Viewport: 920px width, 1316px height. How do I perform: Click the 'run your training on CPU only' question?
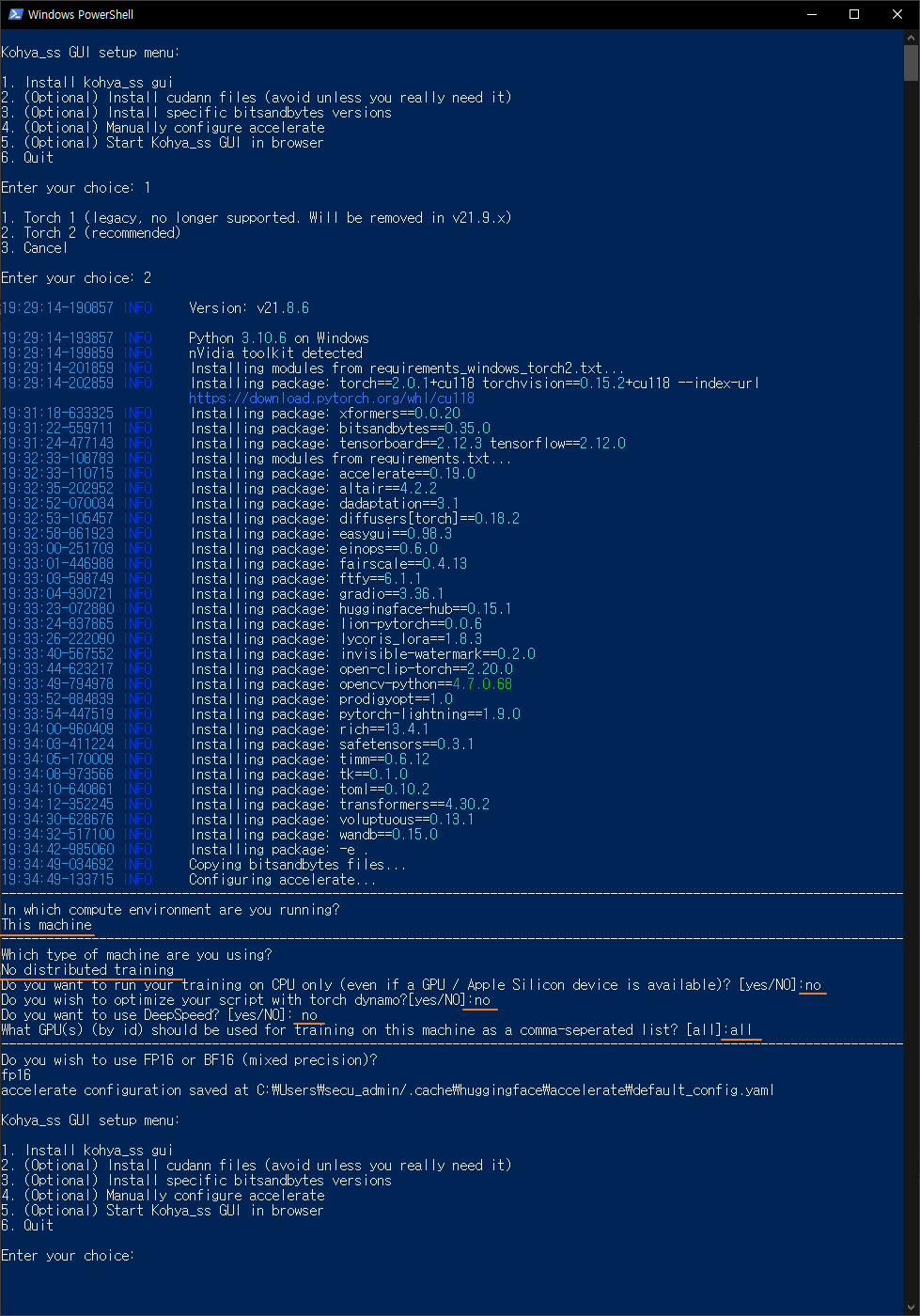point(411,985)
